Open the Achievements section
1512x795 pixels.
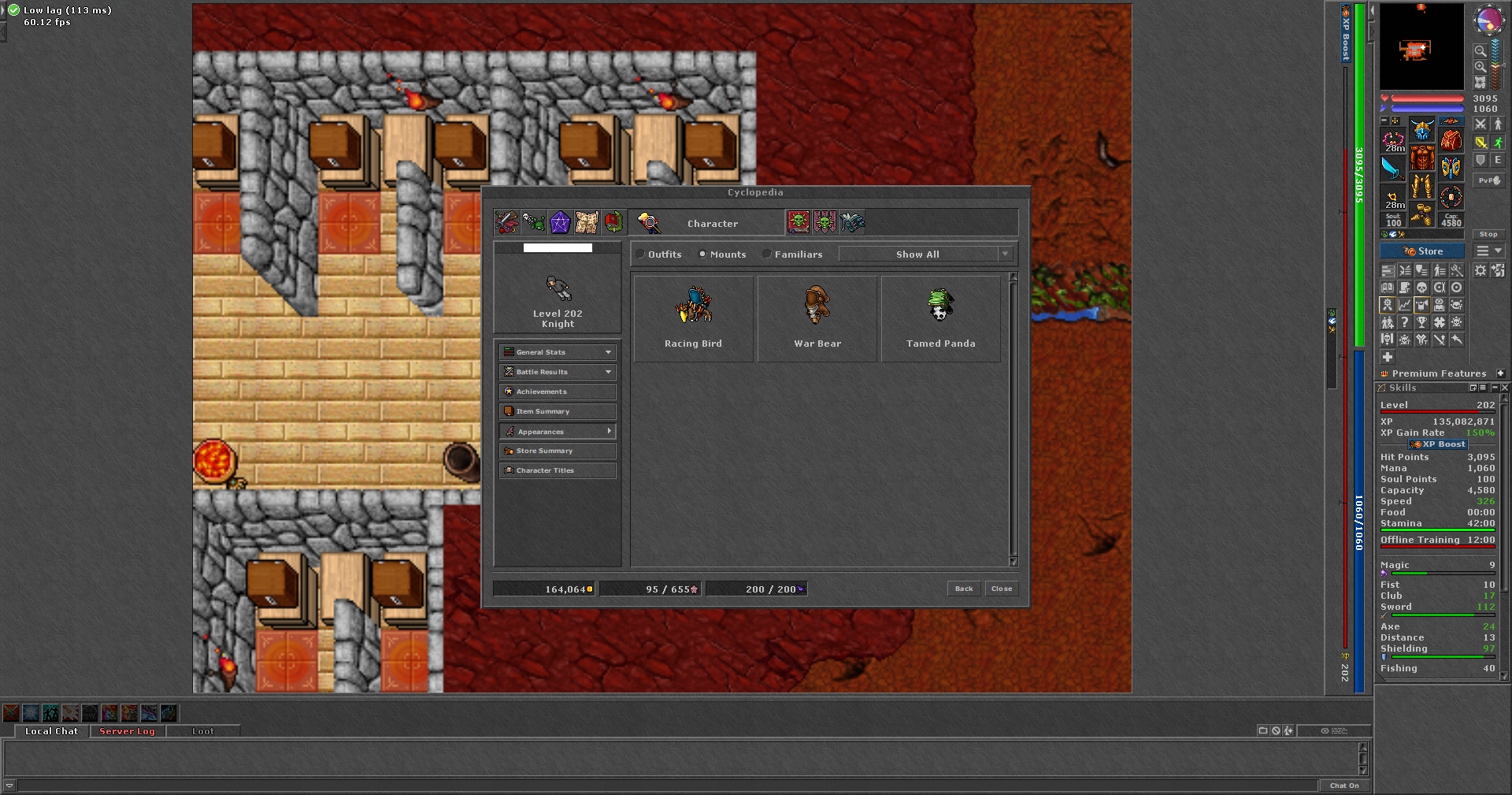coord(558,392)
